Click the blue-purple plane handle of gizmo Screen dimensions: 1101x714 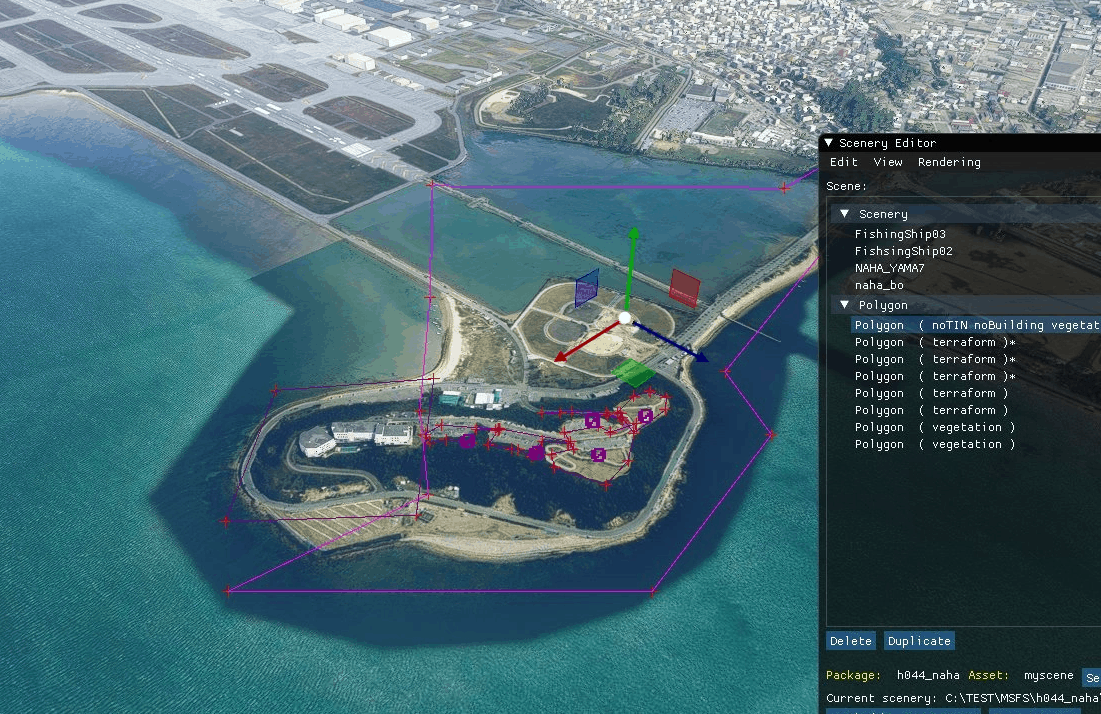point(587,288)
